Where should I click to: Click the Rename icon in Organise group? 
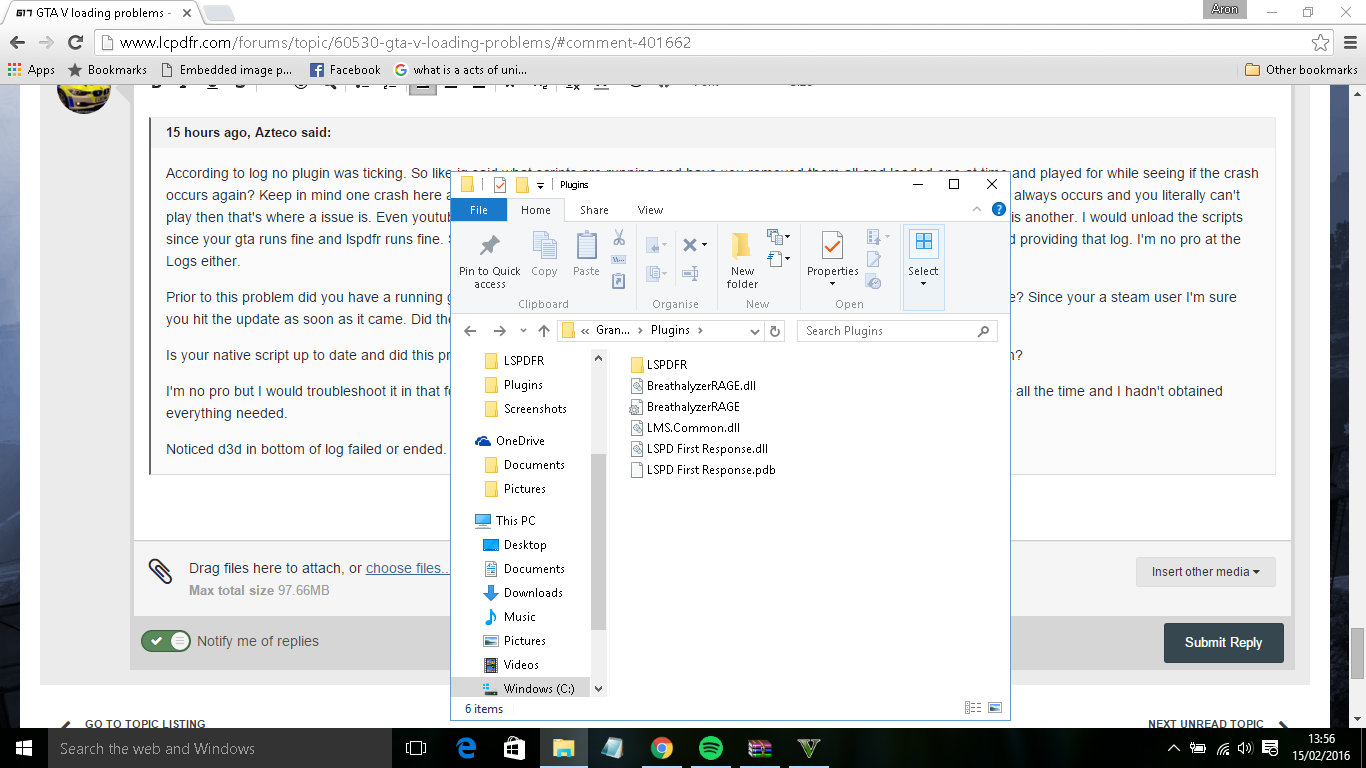coord(690,273)
